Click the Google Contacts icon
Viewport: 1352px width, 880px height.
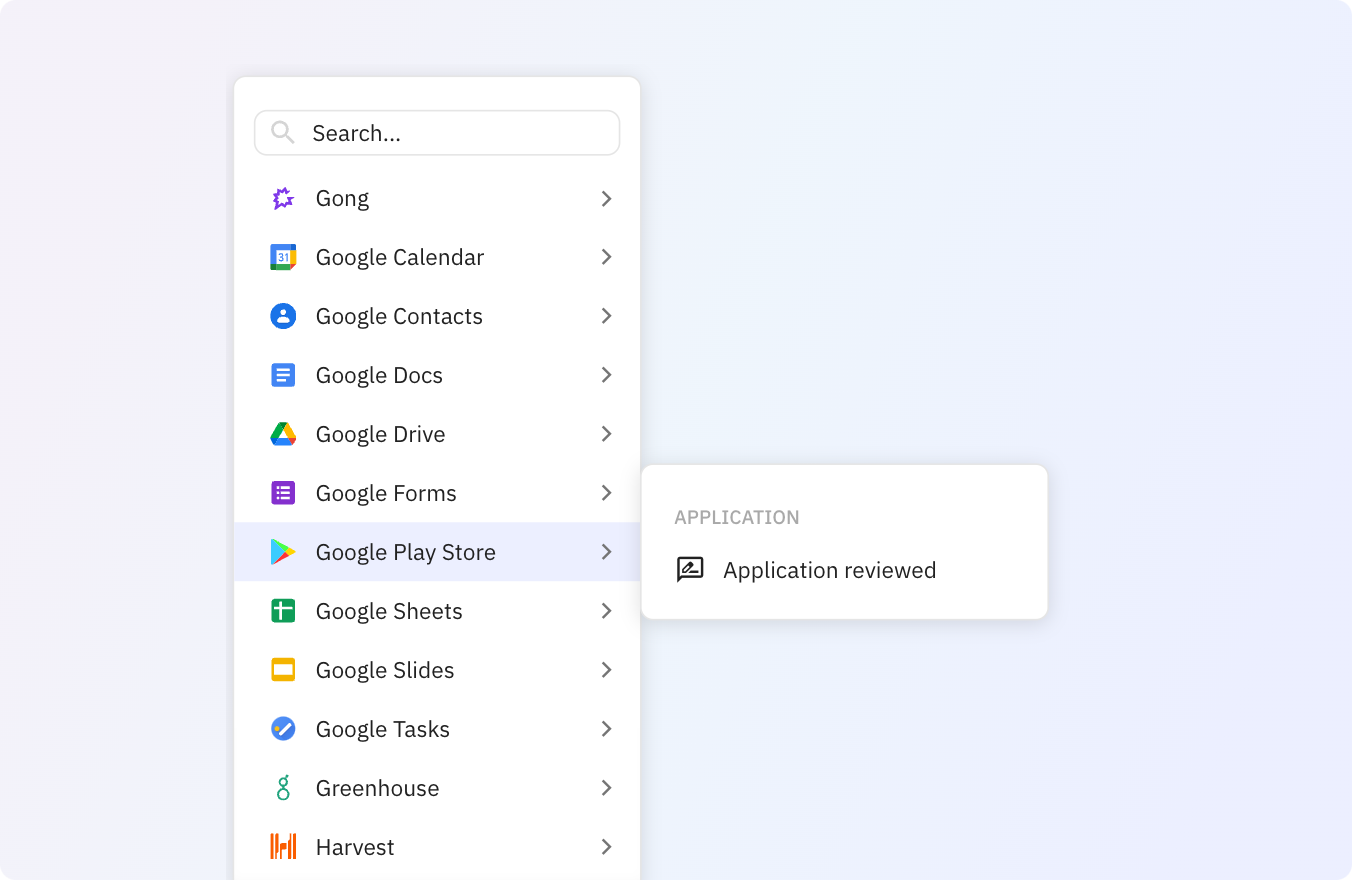tap(283, 316)
